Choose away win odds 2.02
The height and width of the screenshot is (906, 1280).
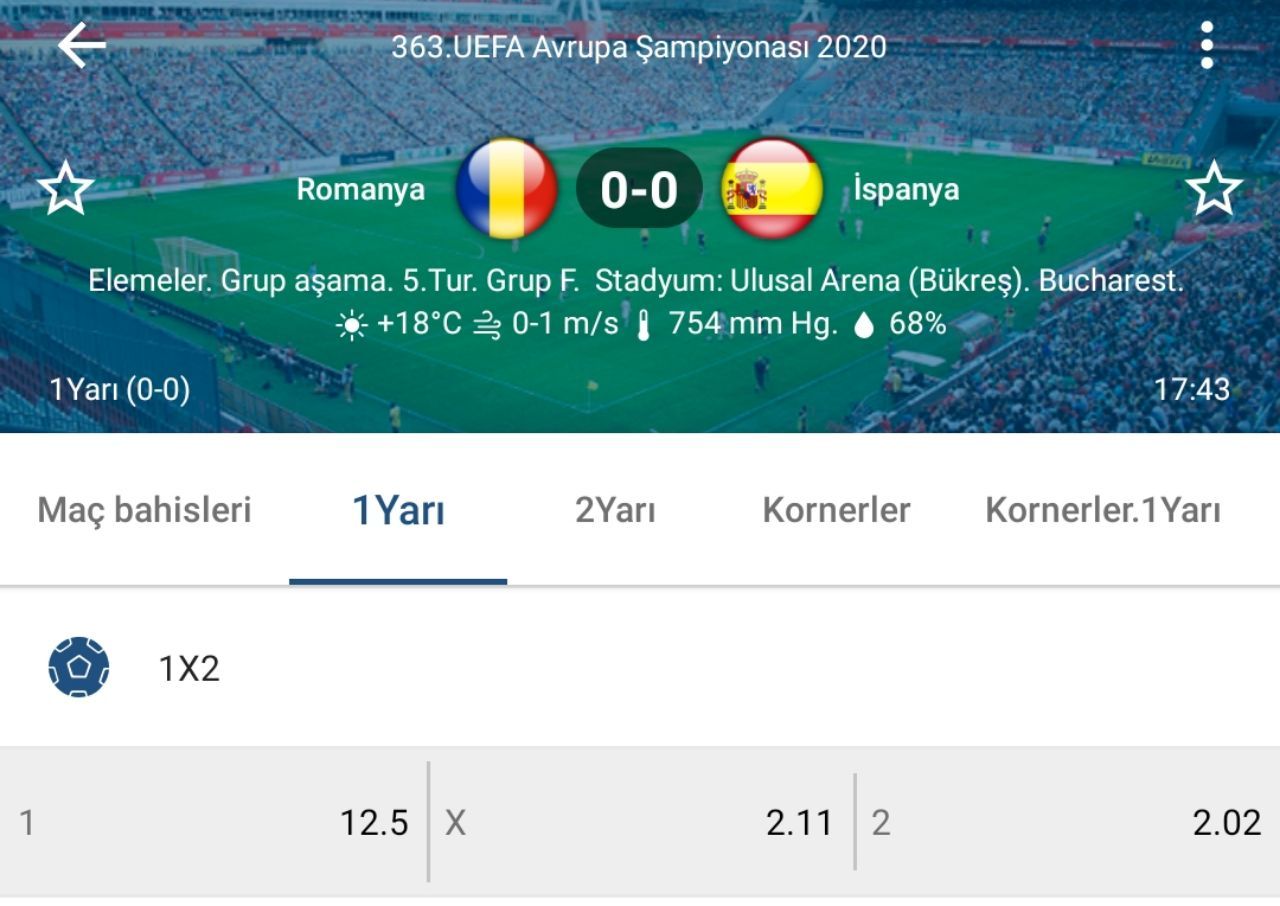[x=1068, y=823]
